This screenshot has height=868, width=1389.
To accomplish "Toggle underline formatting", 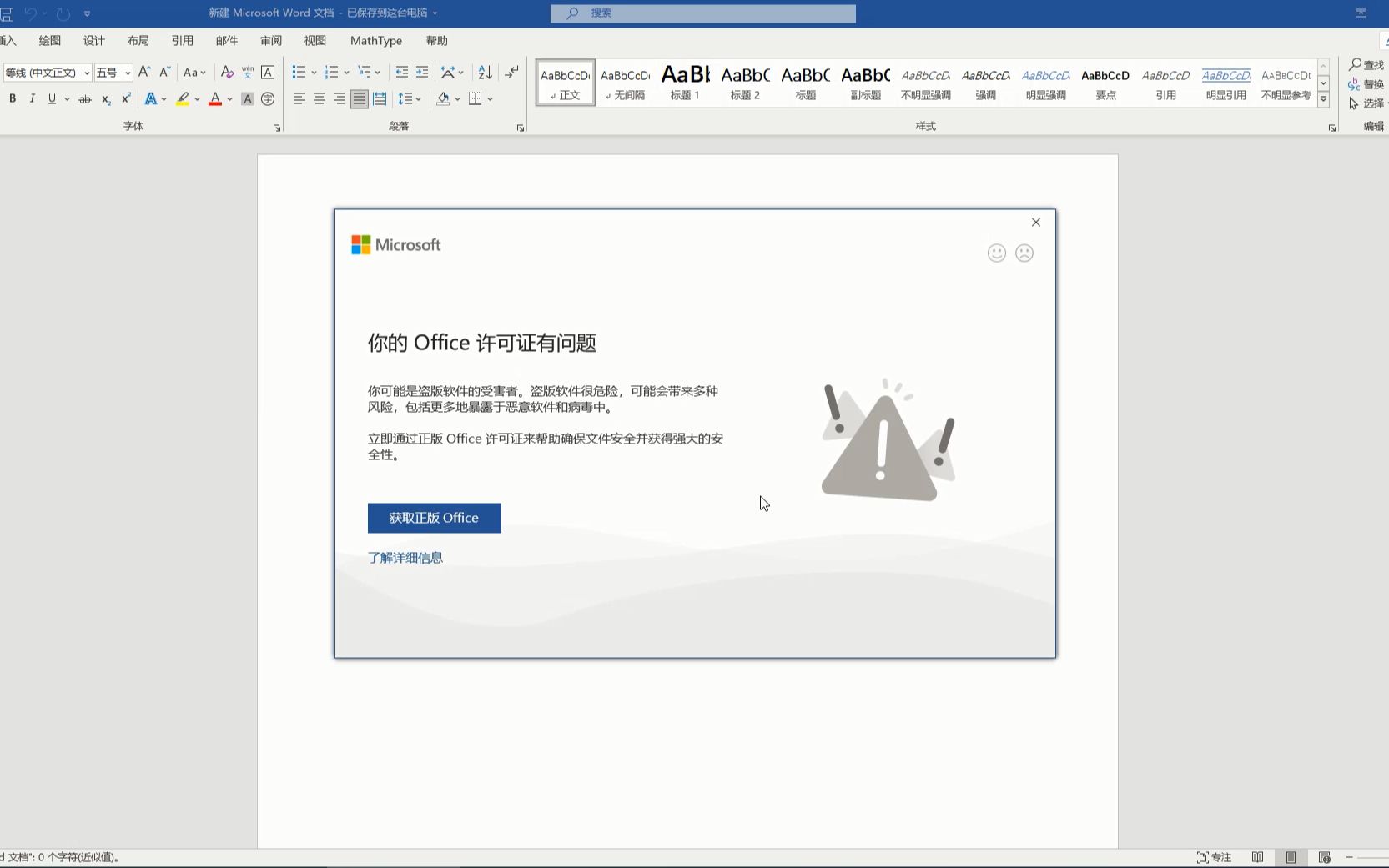I will coord(52,99).
